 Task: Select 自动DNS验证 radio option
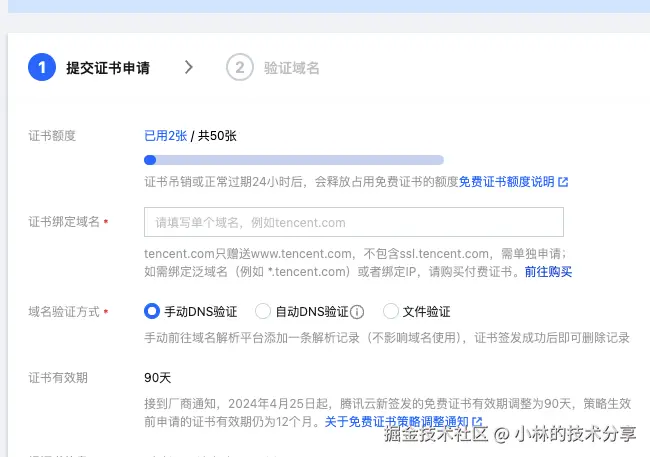pos(263,311)
